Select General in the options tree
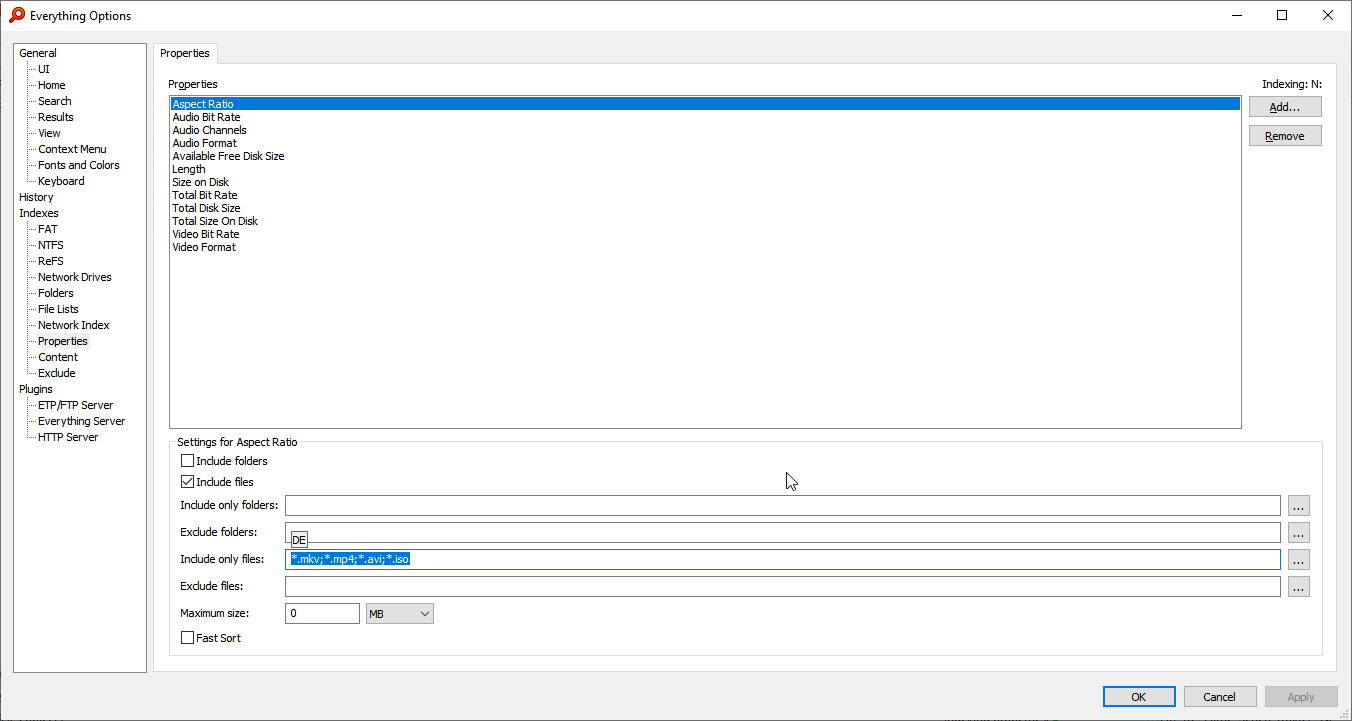 click(x=38, y=53)
